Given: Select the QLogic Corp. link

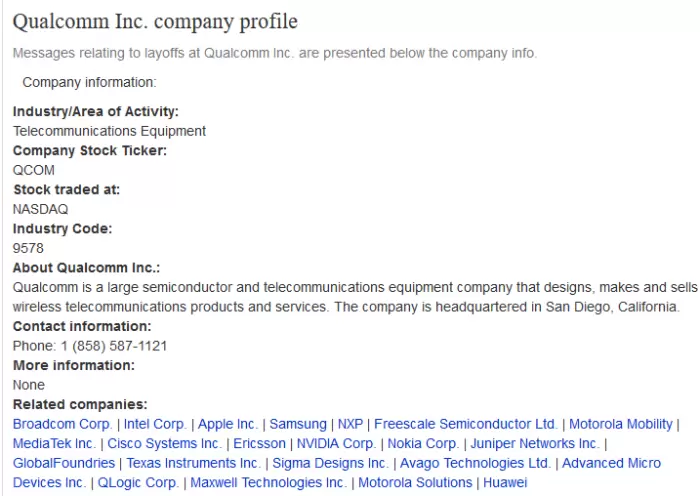Looking at the screenshot, I should (x=138, y=483).
